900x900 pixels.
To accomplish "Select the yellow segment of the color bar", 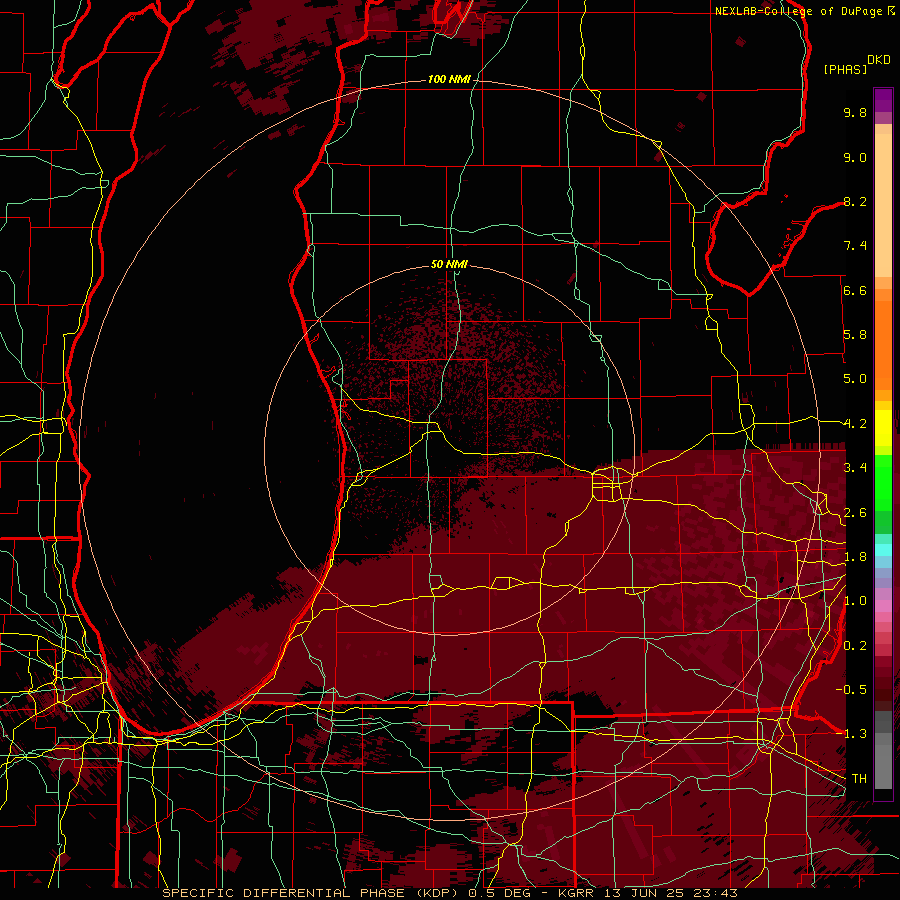I will [883, 428].
